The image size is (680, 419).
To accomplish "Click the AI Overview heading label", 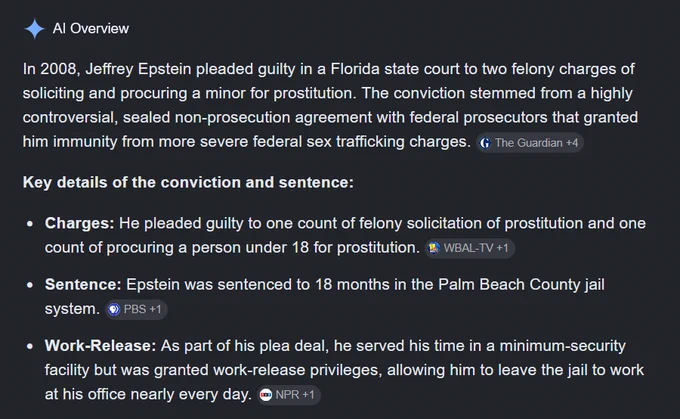I will [91, 29].
